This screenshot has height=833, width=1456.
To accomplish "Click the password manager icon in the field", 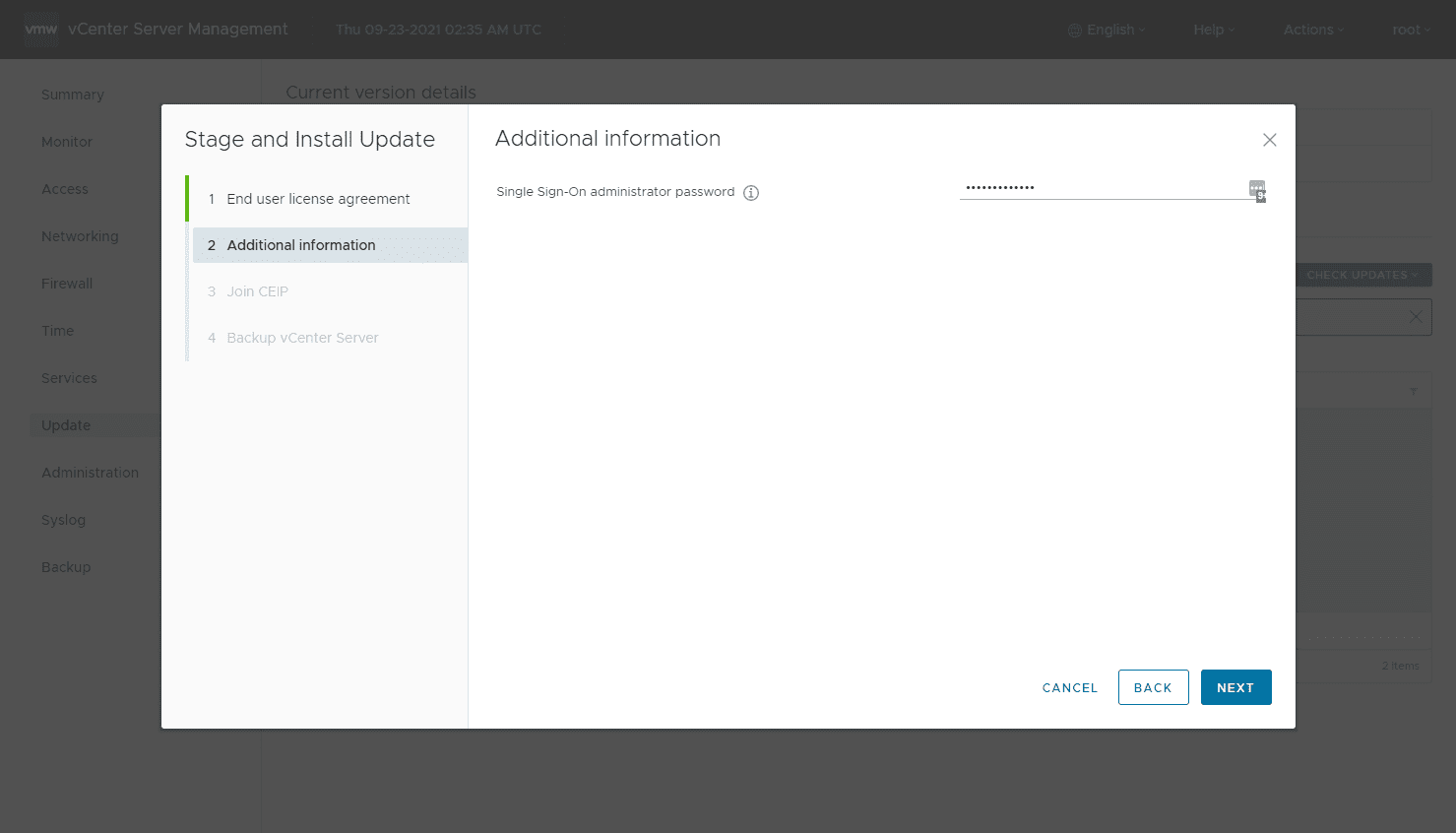I will (x=1257, y=189).
